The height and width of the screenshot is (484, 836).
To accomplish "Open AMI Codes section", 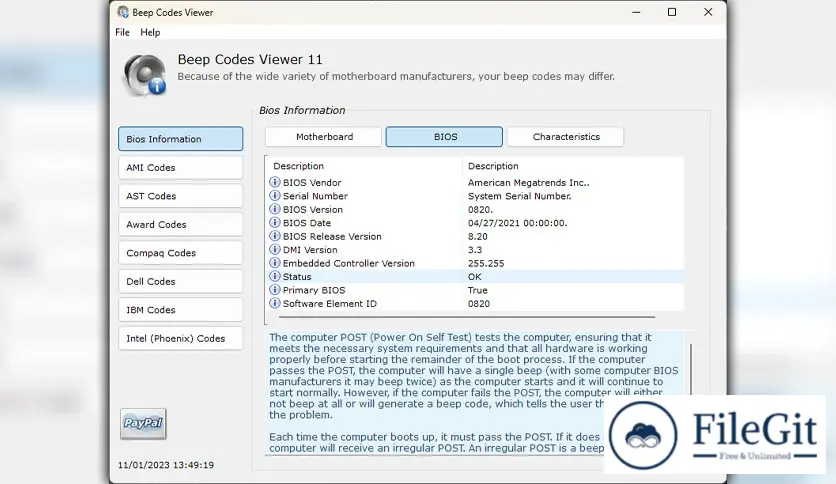I will [181, 167].
